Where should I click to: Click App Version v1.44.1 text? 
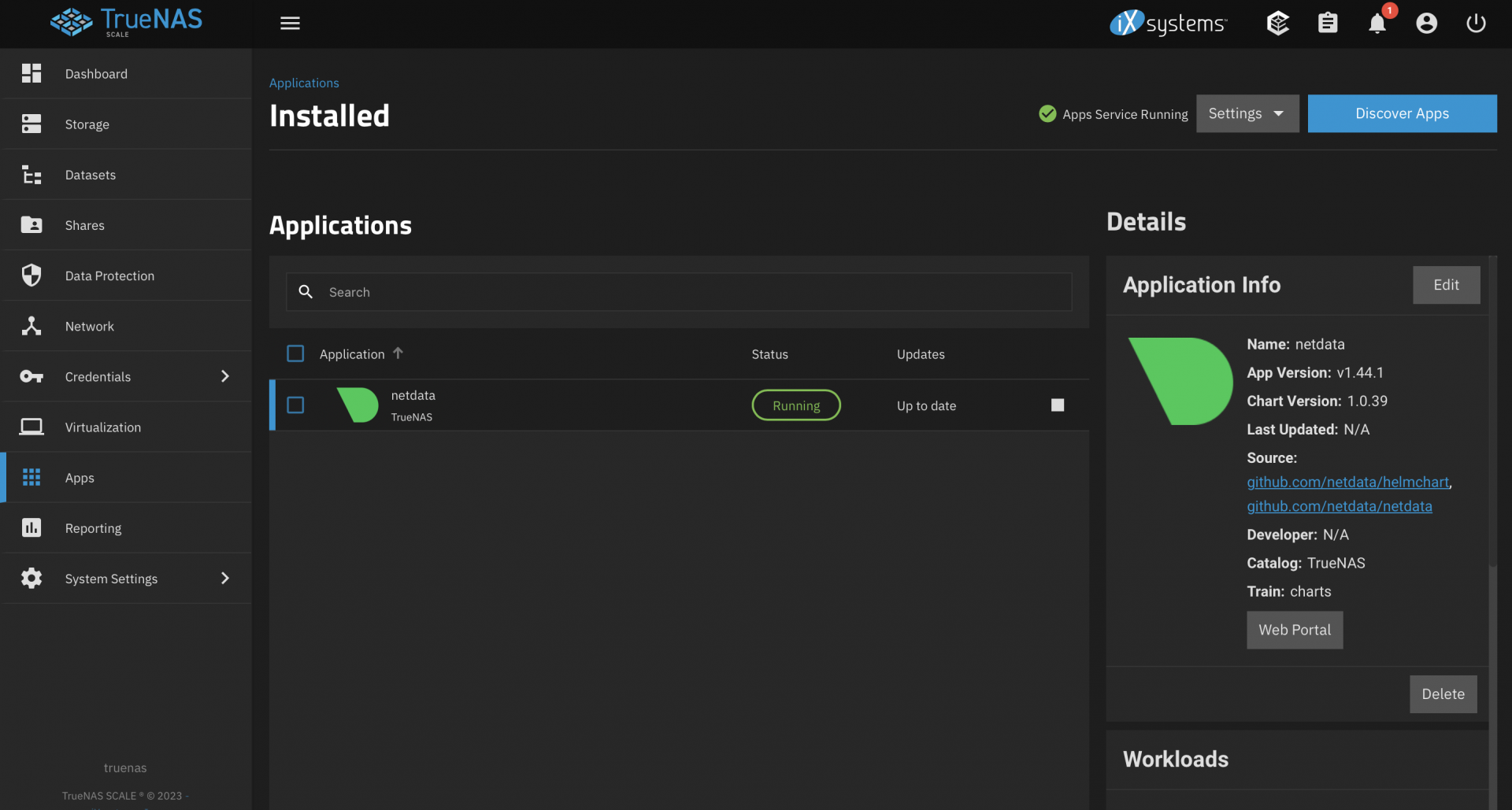pyautogui.click(x=1314, y=372)
